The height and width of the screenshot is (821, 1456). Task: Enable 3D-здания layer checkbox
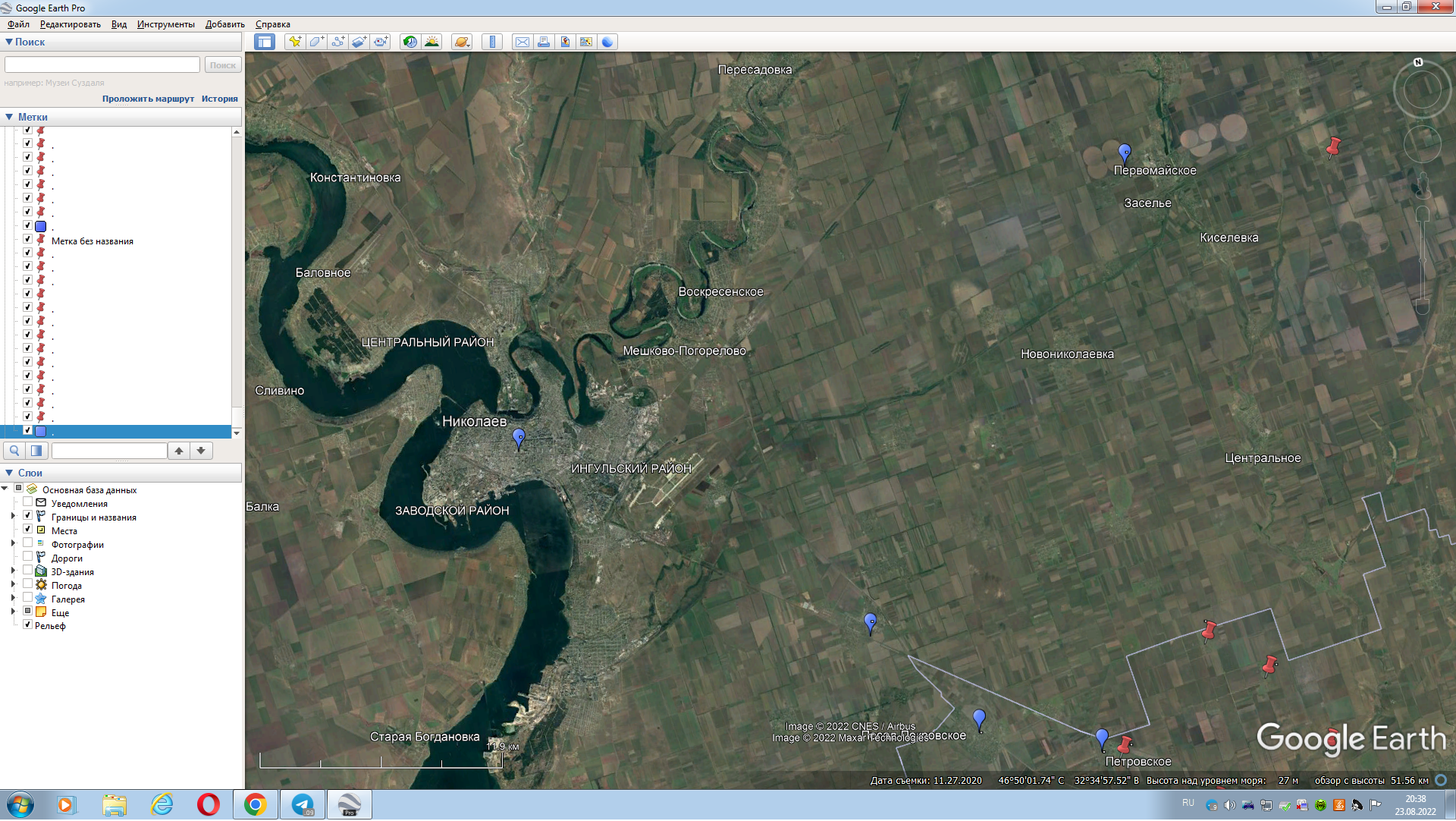coord(27,571)
